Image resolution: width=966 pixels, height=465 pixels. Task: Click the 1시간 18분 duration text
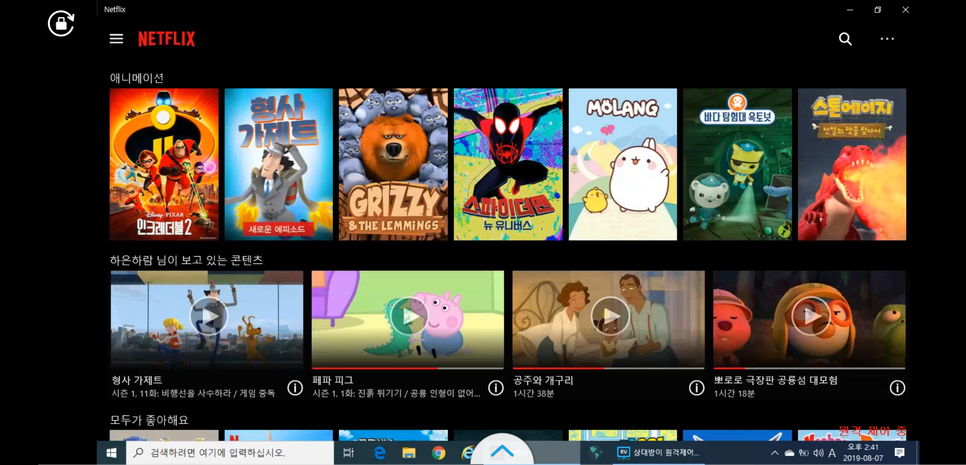coord(734,393)
